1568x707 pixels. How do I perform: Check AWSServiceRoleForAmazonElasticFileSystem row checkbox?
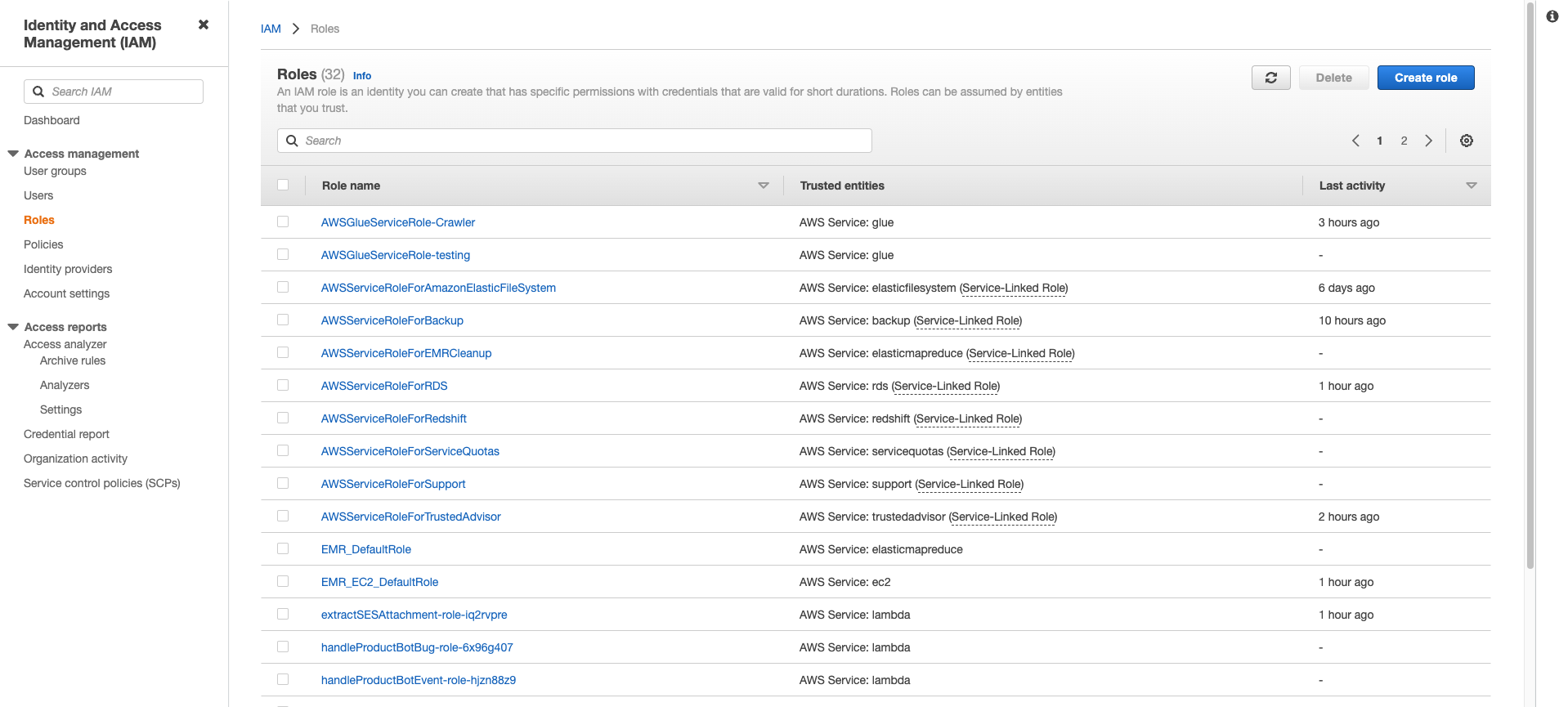click(x=283, y=287)
